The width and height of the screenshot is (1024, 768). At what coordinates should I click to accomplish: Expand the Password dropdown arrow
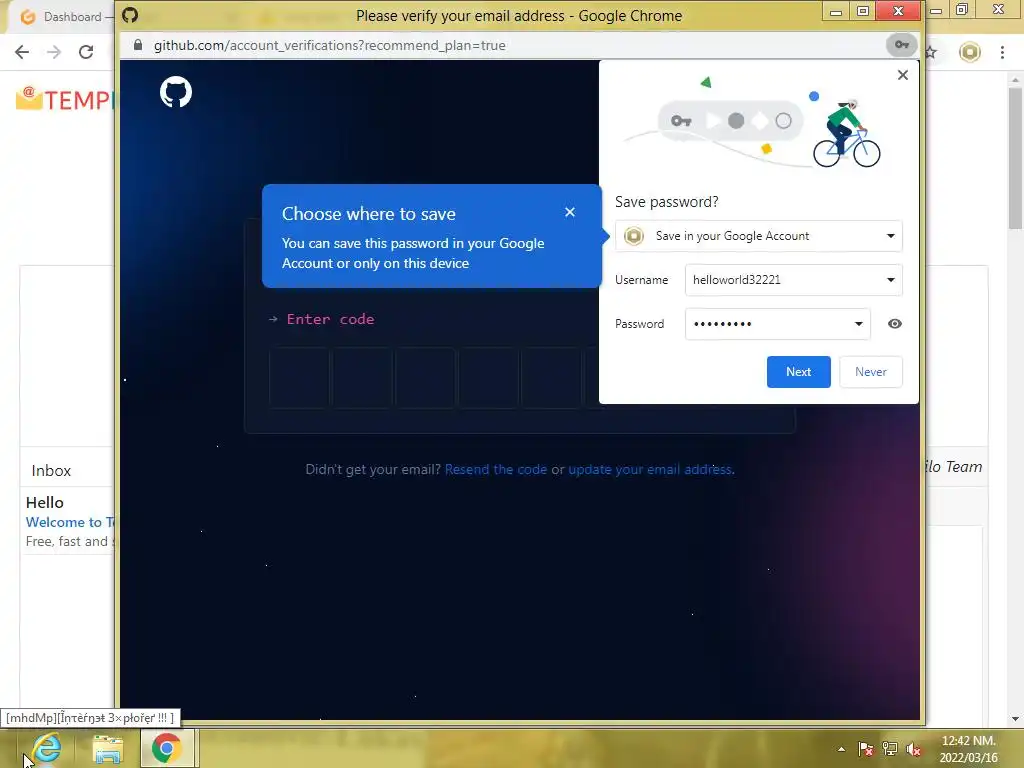point(859,324)
